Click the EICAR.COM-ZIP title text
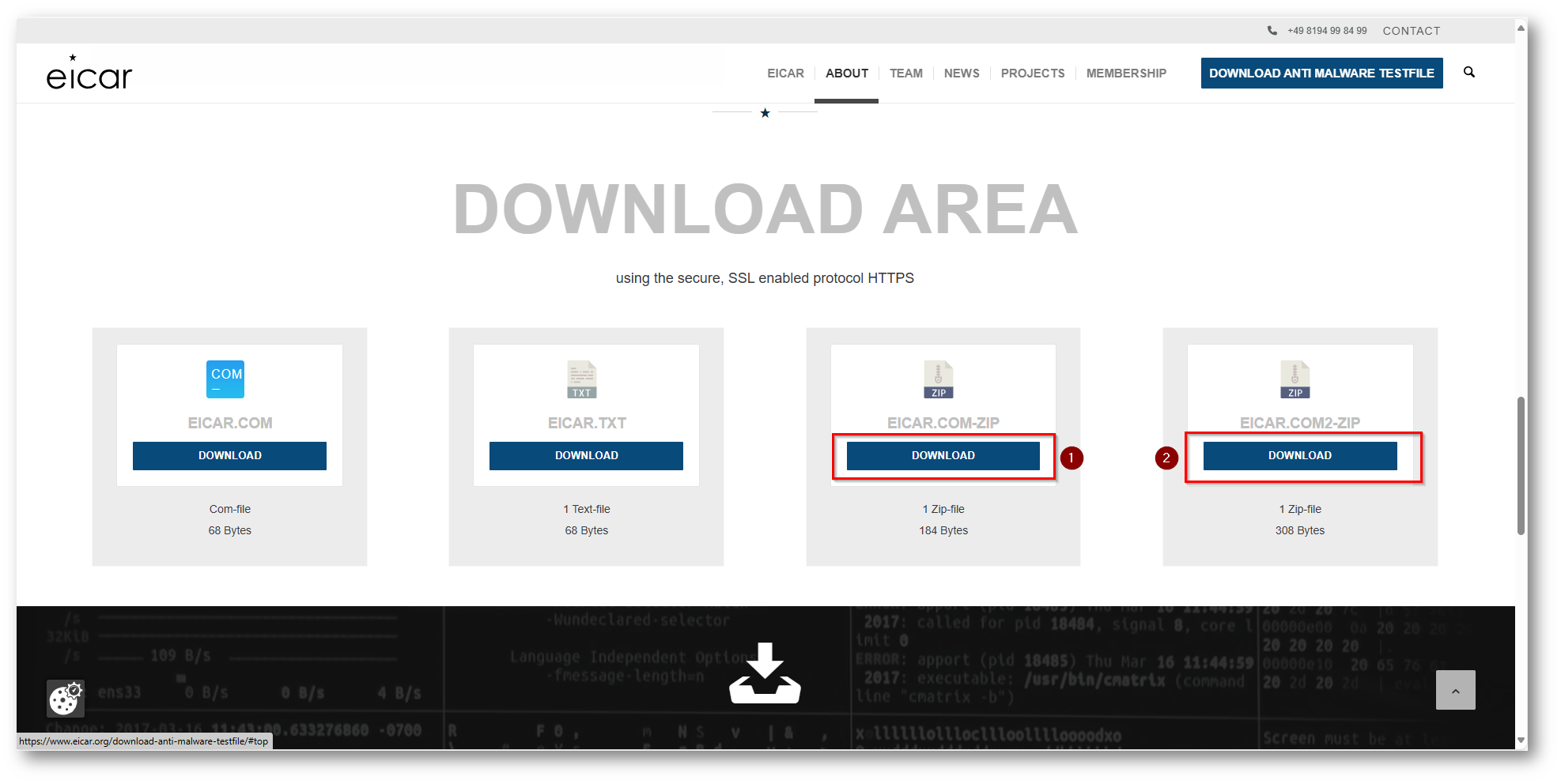 point(943,423)
